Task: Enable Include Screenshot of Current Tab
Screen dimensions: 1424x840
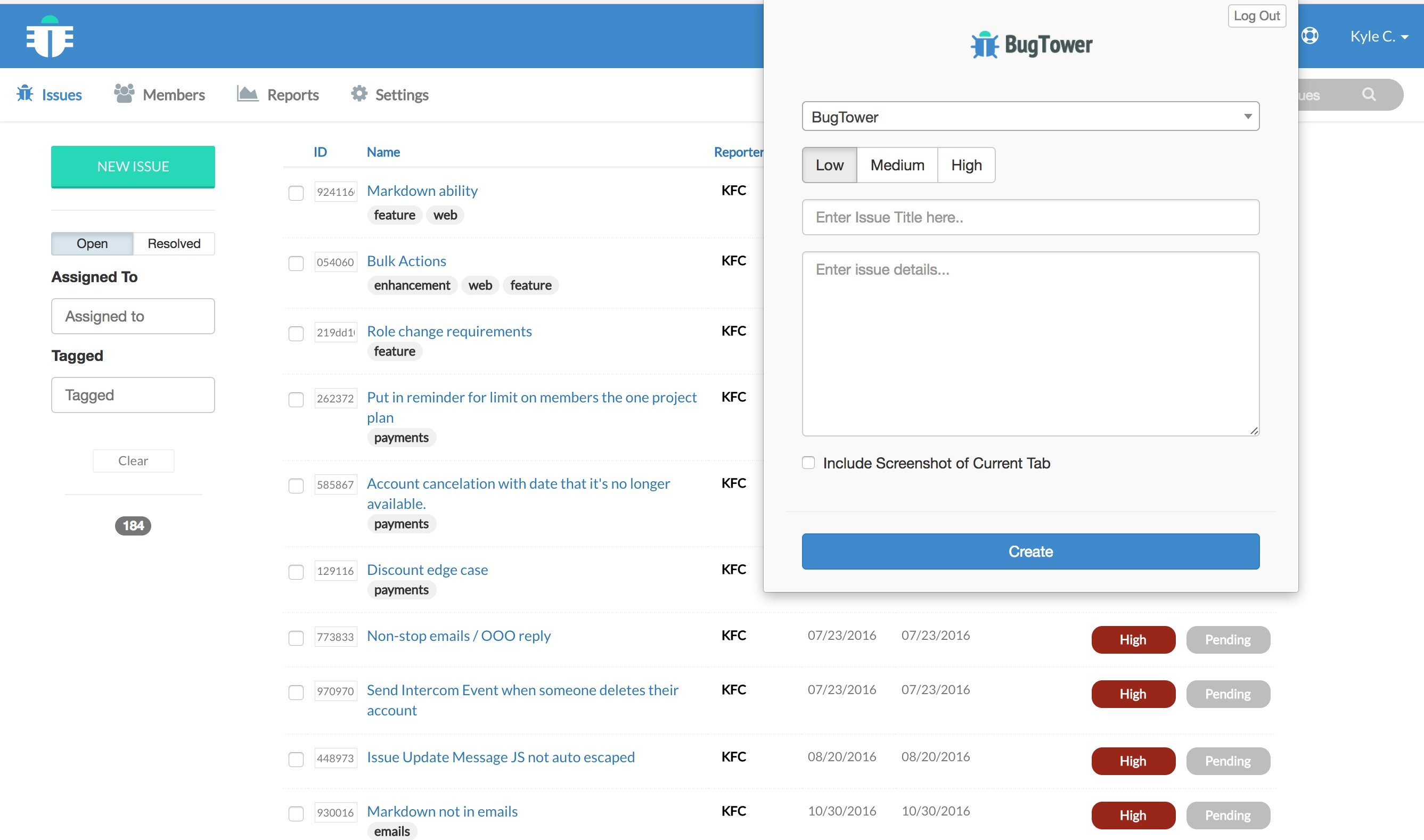Action: click(808, 463)
